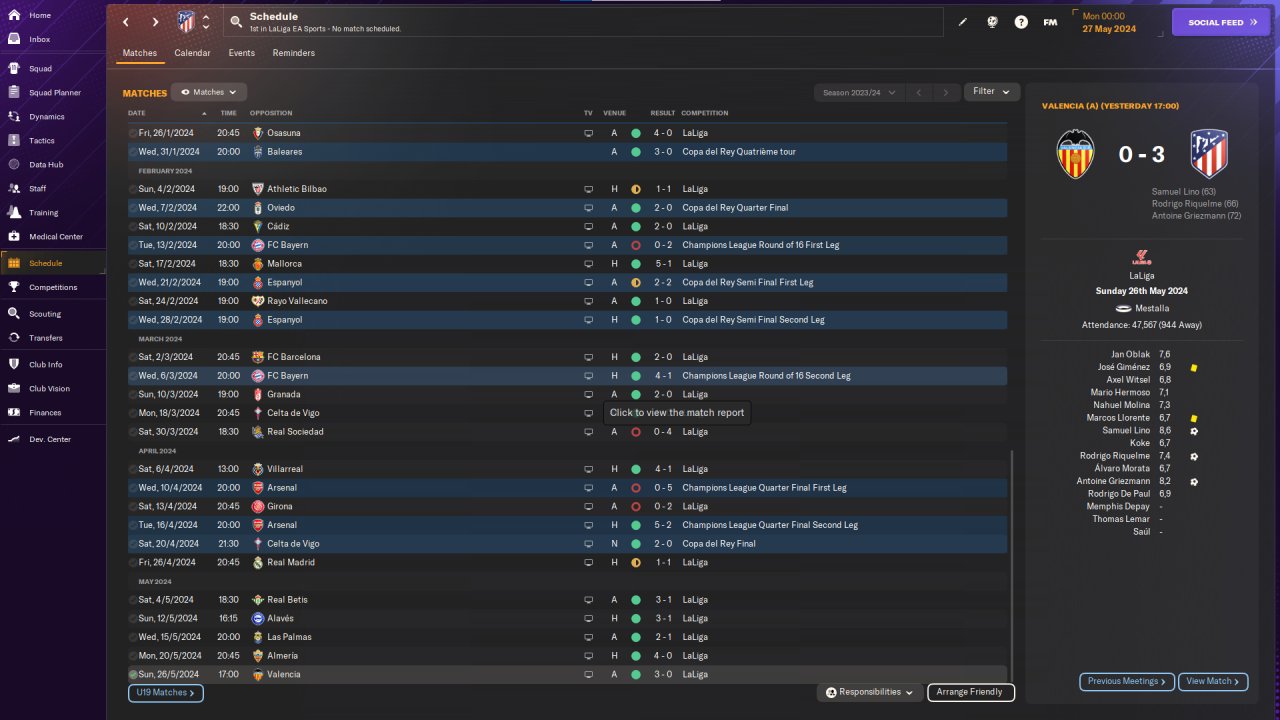Click the back navigation arrow
This screenshot has height=720, width=1280.
point(125,22)
